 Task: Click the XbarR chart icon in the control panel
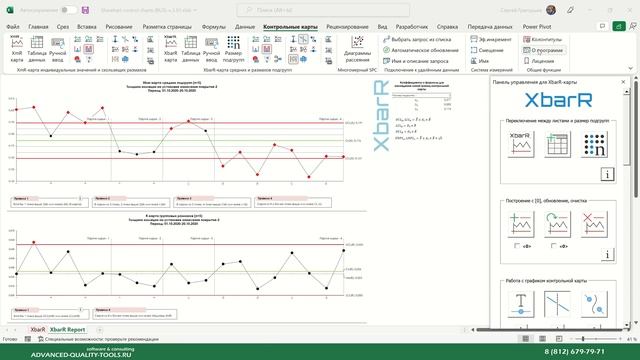point(520,144)
